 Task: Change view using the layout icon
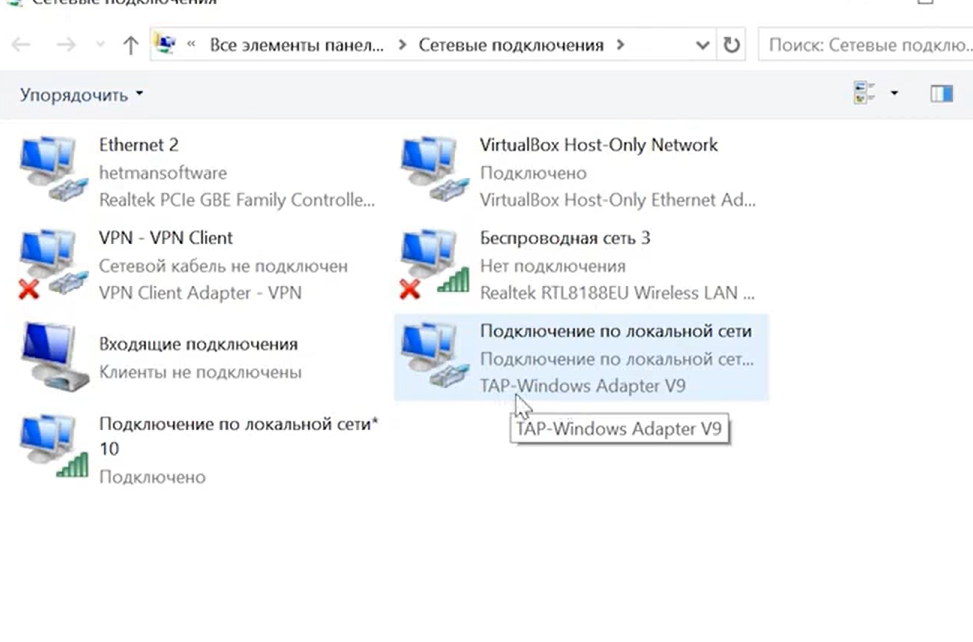click(864, 93)
